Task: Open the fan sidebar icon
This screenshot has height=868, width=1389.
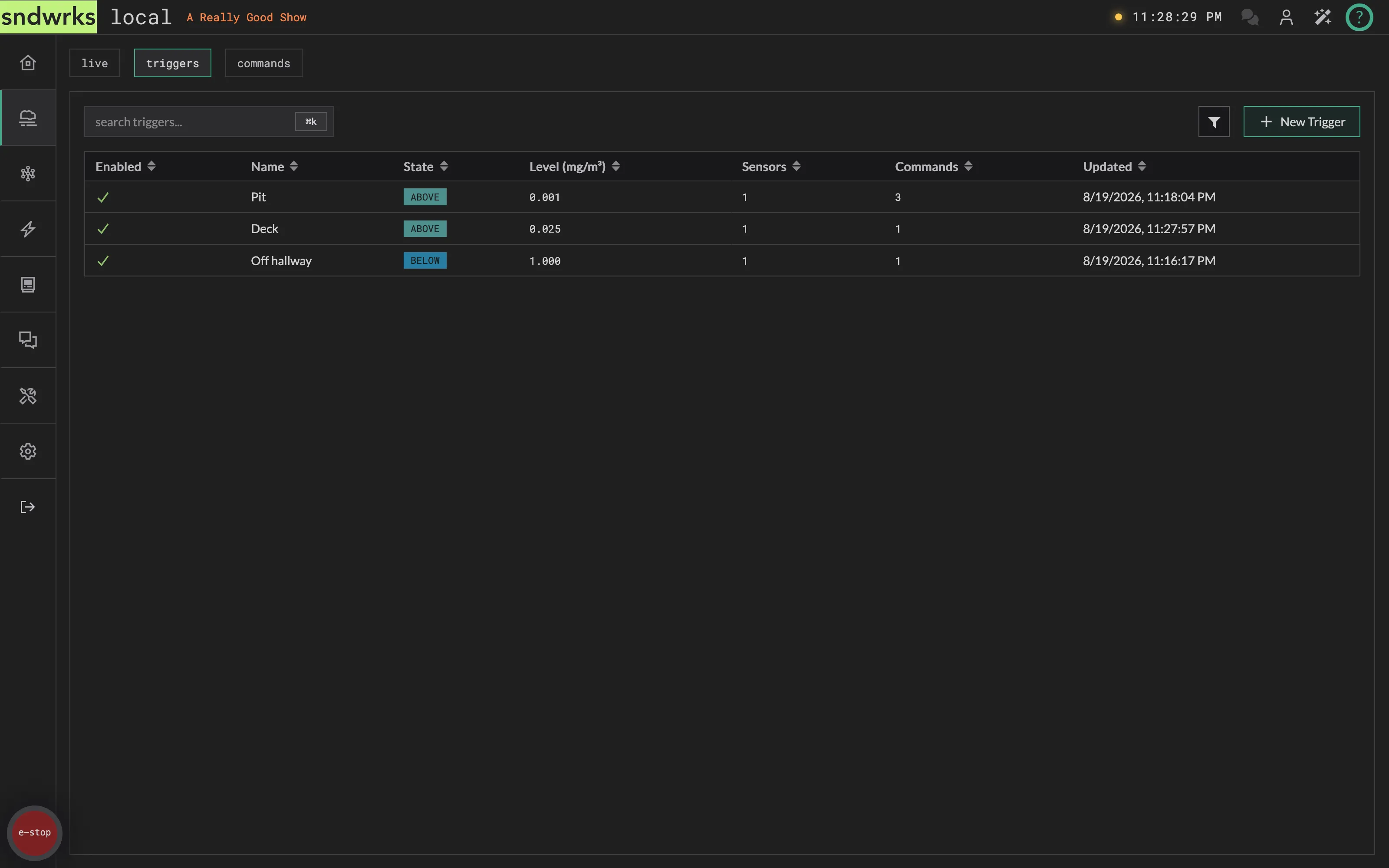Action: point(27,173)
